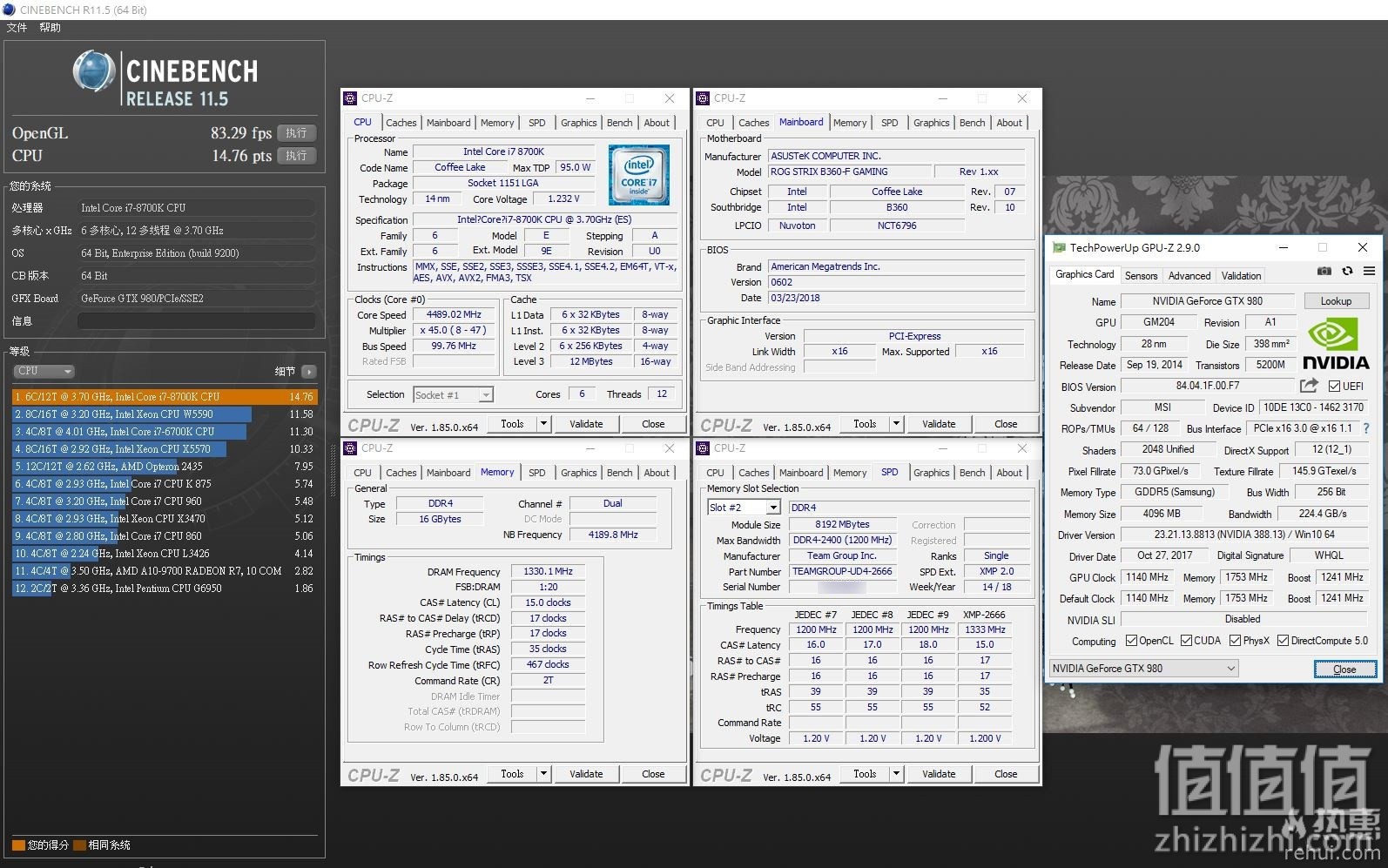Image resolution: width=1388 pixels, height=868 pixels.
Task: Click CPU-Z app icon in Memory window title
Action: point(350,448)
